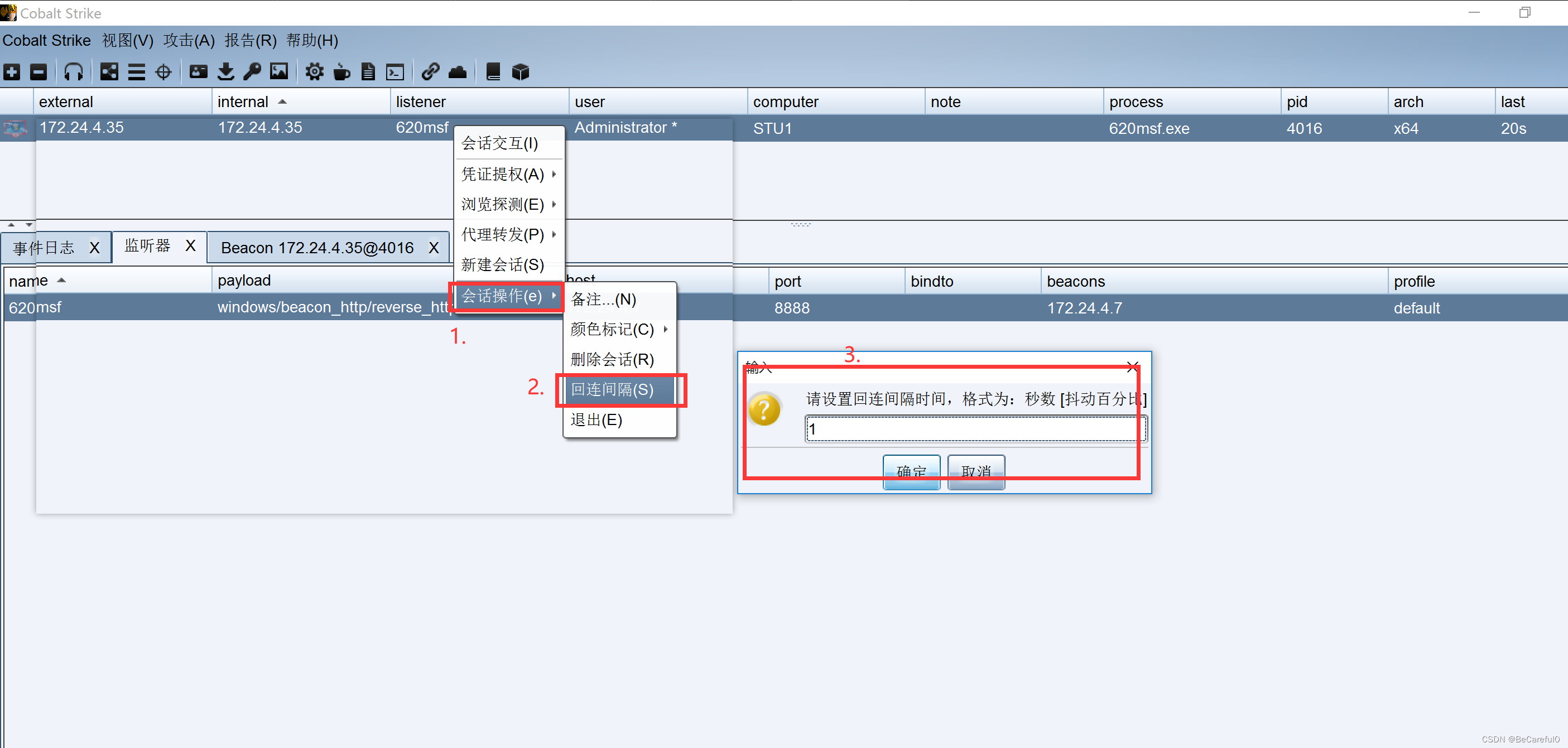Click the coffee cup Java applet icon
Image resolution: width=1568 pixels, height=748 pixels.
342,72
